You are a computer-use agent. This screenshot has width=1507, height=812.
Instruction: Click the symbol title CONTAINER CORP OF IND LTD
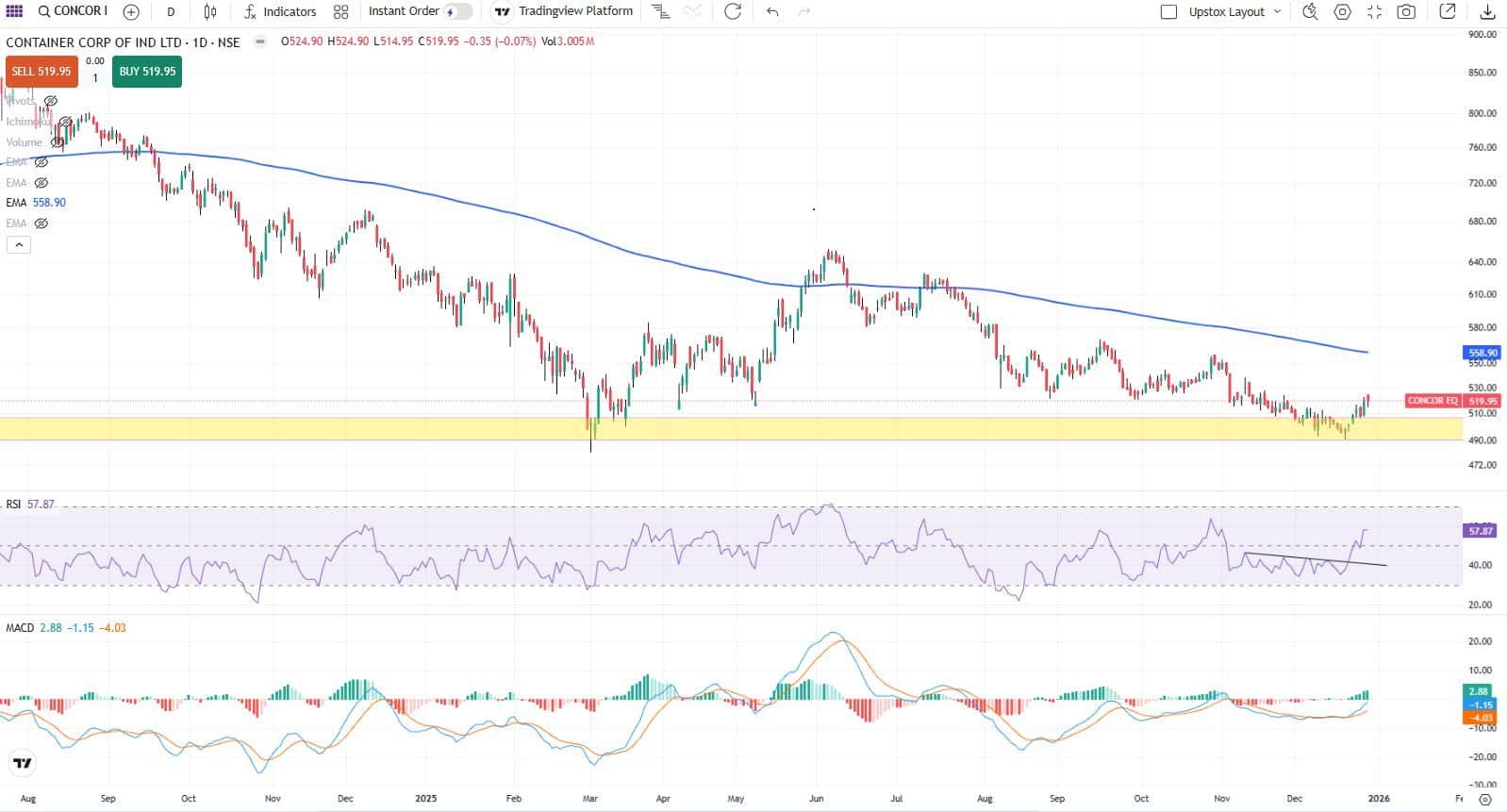pos(93,42)
